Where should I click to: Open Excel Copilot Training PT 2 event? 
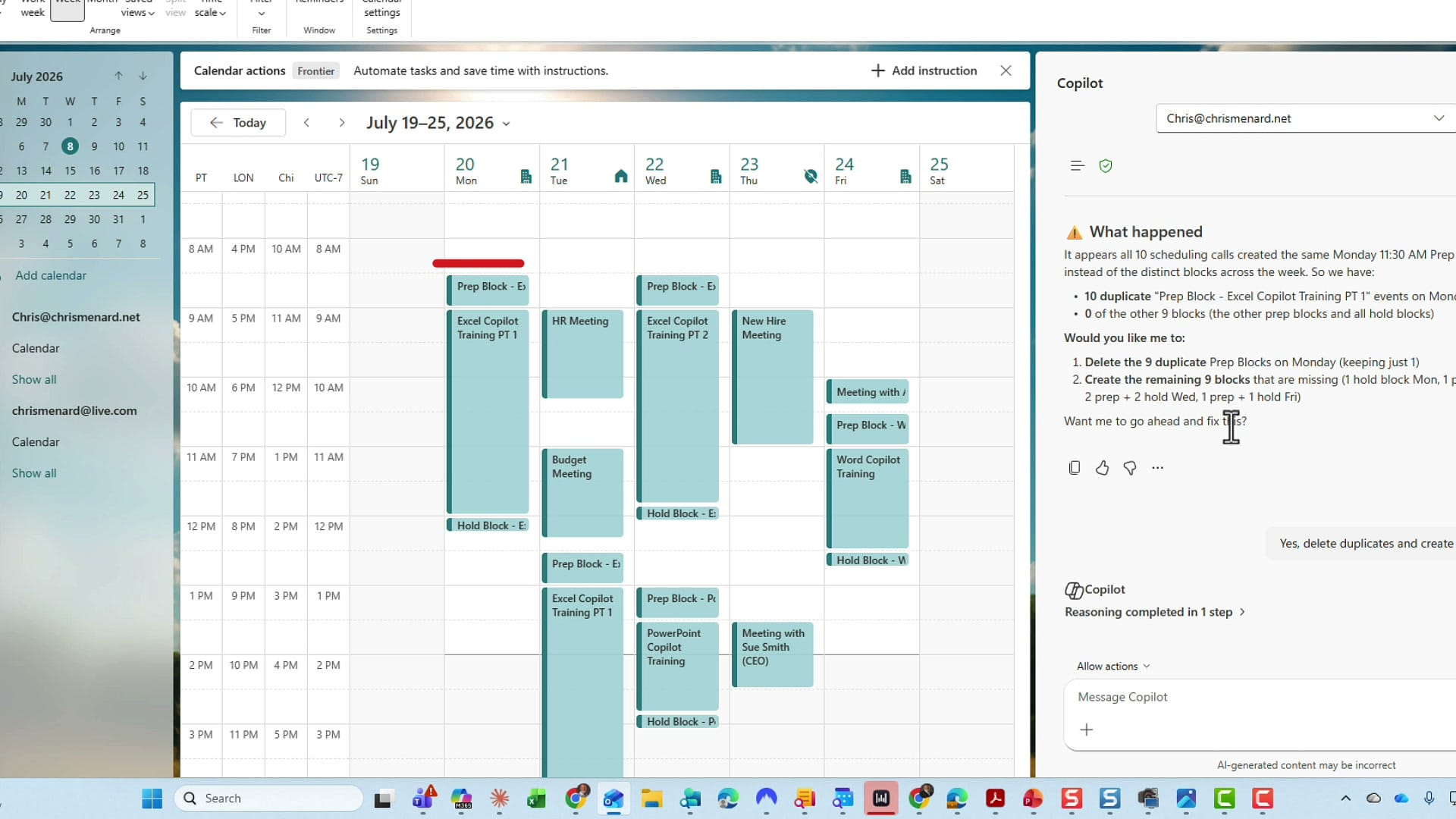tap(677, 406)
